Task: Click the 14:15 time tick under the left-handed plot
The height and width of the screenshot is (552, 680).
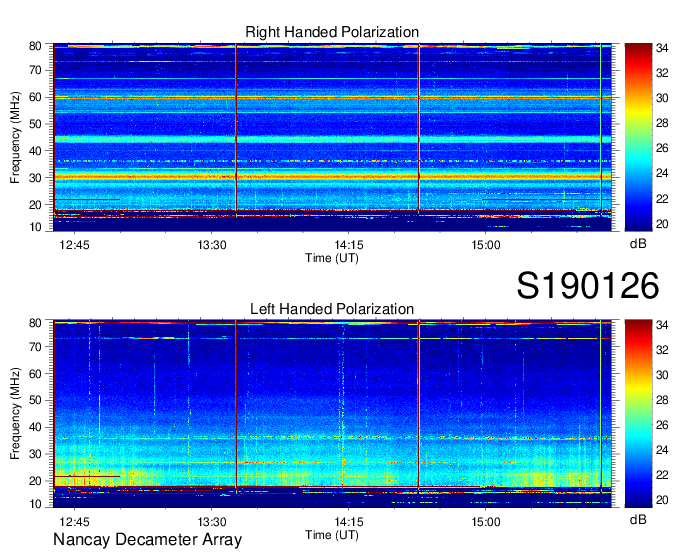Action: 349,522
